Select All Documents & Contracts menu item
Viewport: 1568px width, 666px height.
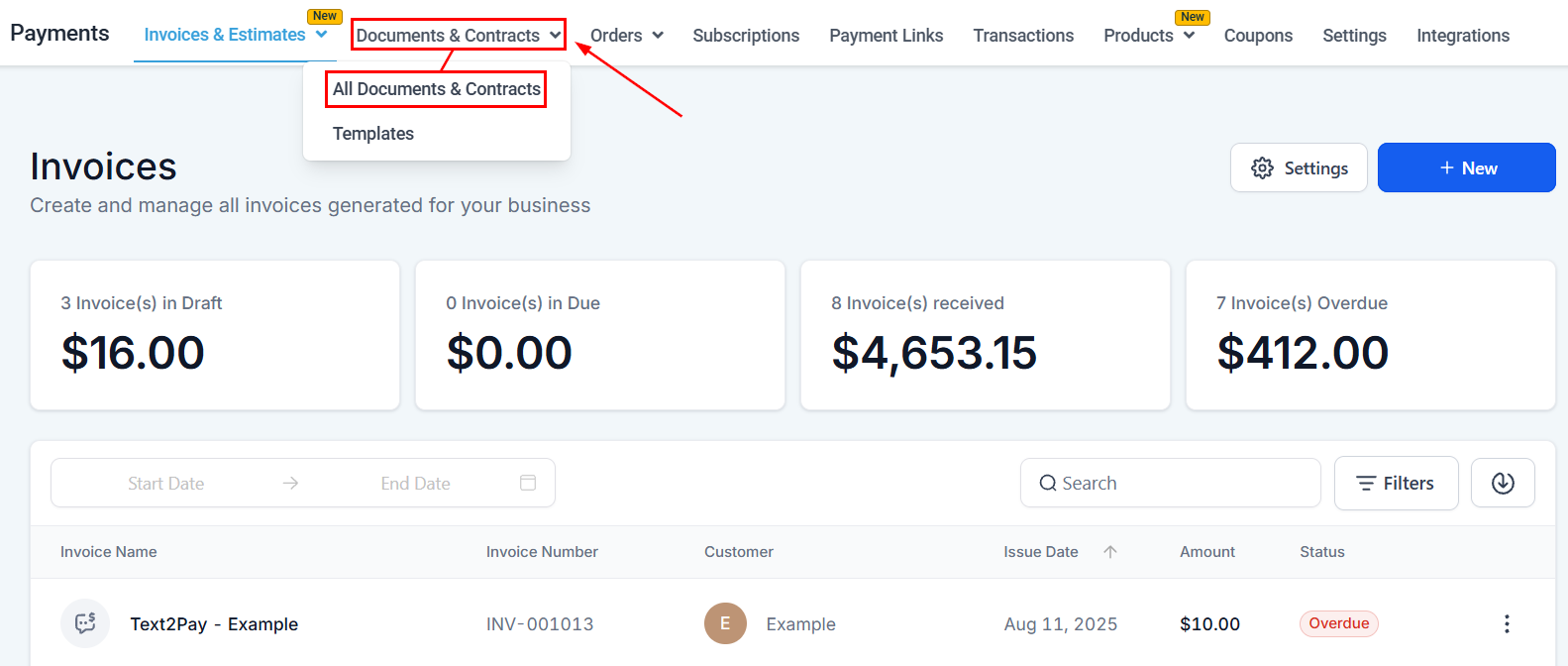pyautogui.click(x=435, y=88)
